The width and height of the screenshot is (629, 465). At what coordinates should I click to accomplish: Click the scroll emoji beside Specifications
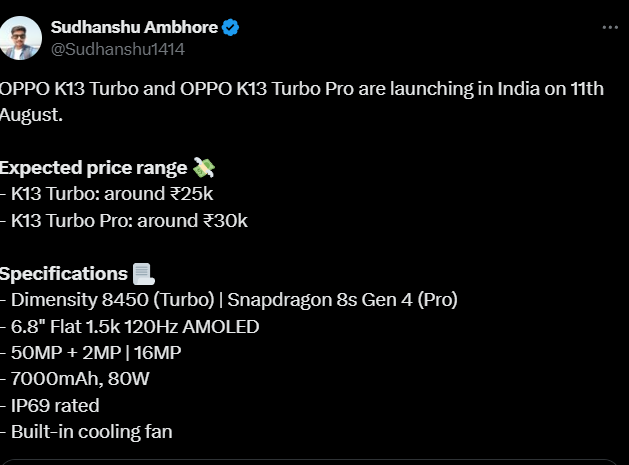click(143, 273)
